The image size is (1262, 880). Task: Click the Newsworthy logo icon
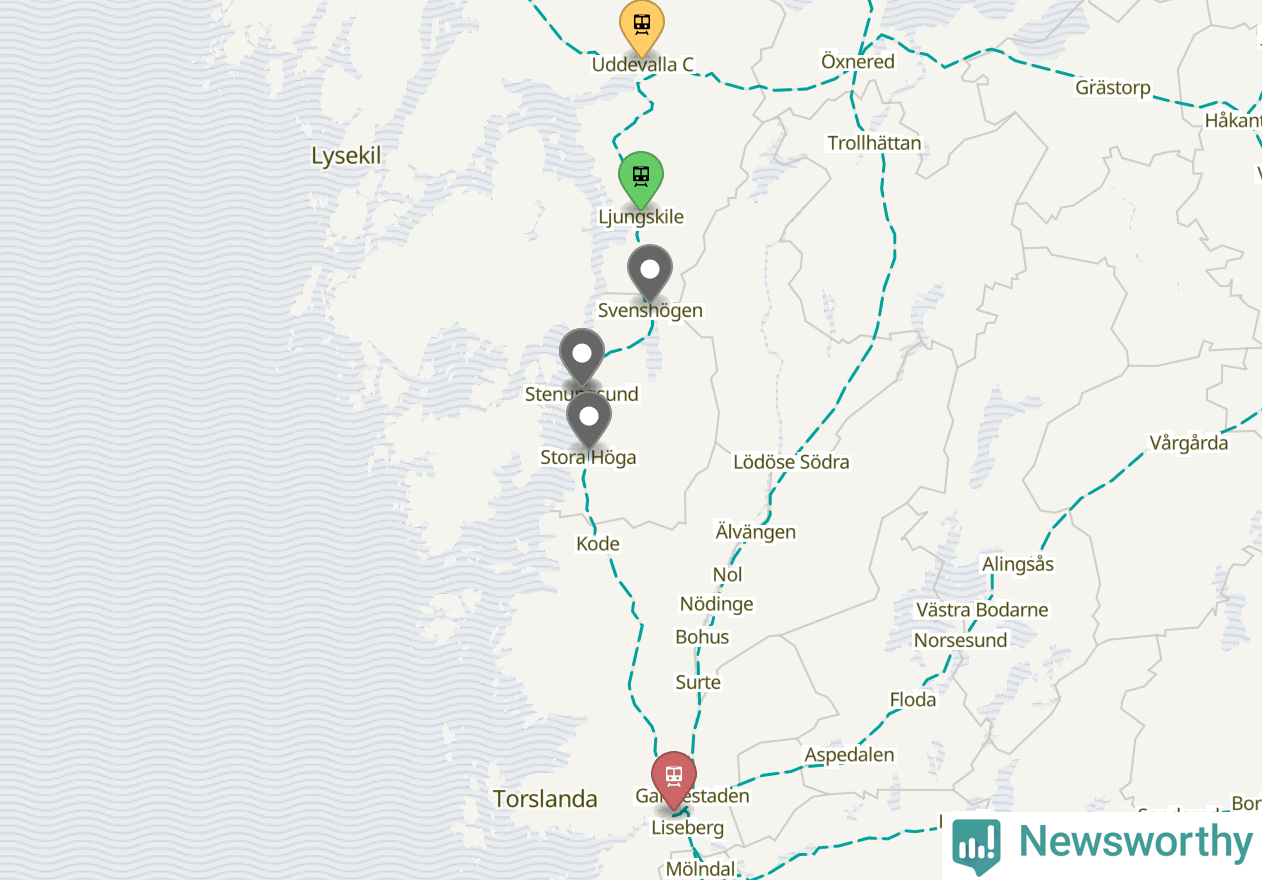[x=976, y=845]
